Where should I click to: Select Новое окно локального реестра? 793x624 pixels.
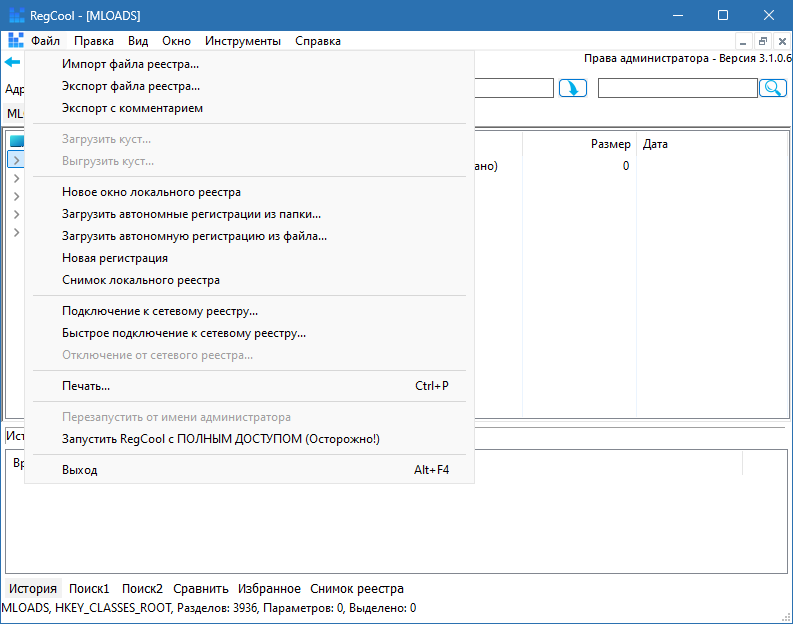coord(249,192)
